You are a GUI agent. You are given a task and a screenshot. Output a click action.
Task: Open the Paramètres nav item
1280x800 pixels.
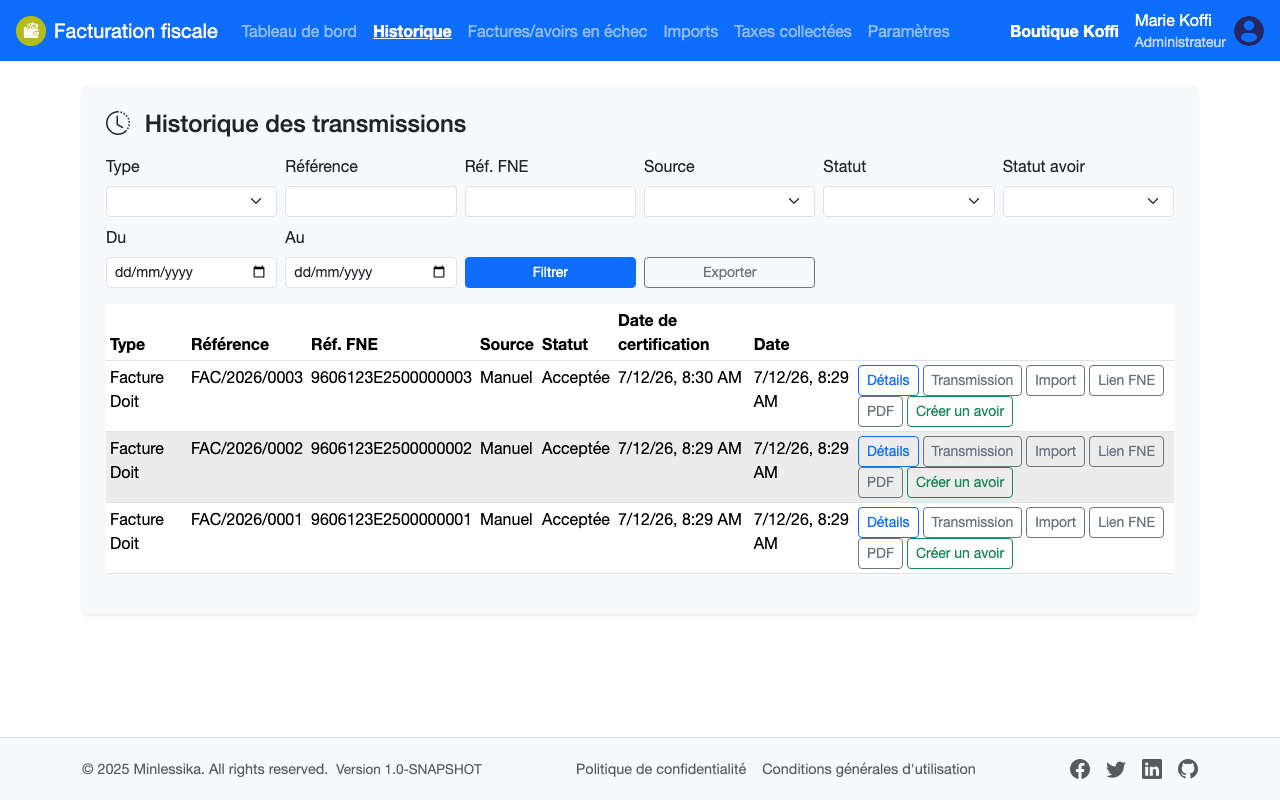coord(909,31)
